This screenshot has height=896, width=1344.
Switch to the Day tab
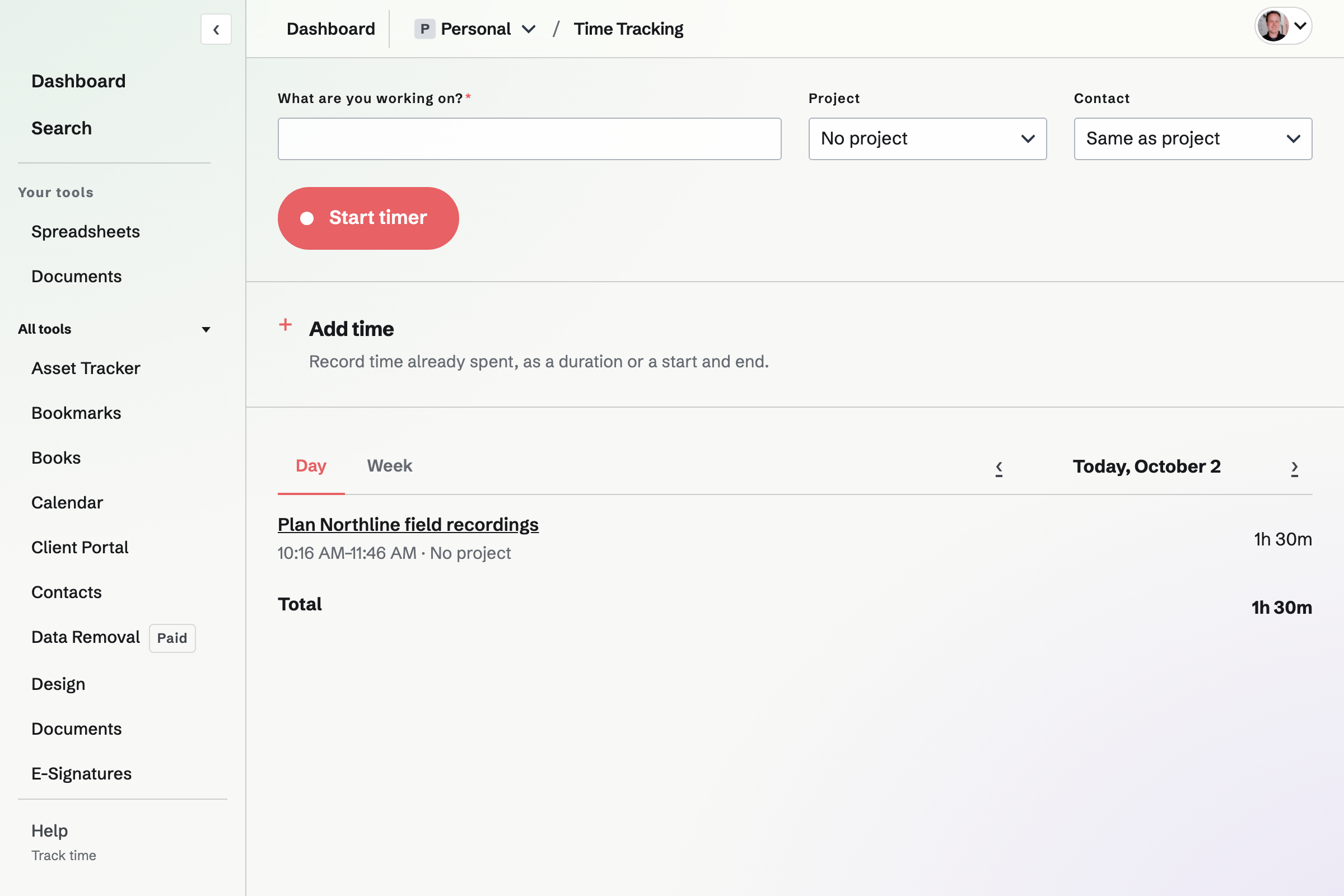[311, 466]
